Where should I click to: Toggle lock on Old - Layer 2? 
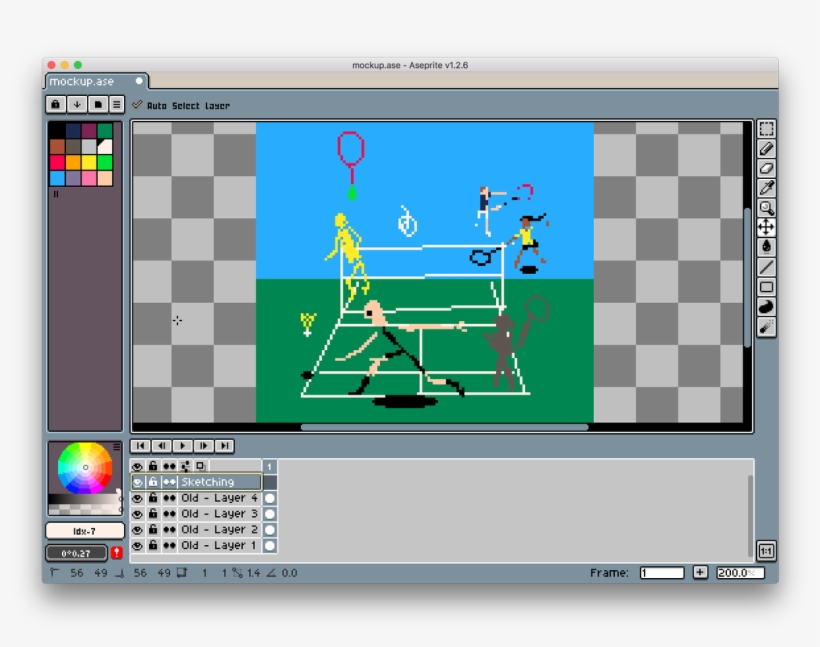153,530
